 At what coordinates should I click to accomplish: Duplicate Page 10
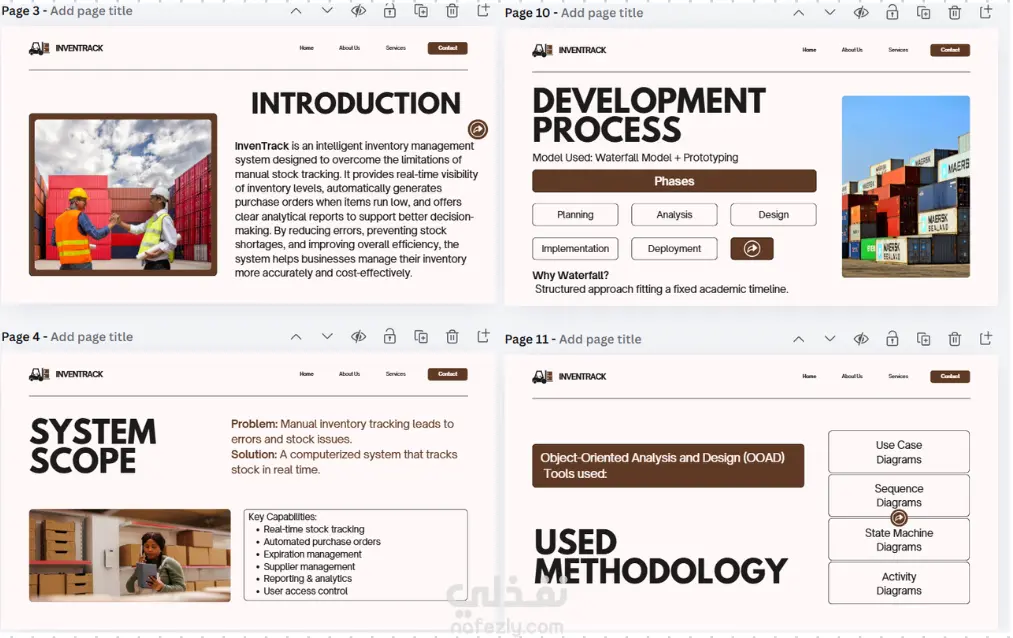tap(924, 13)
